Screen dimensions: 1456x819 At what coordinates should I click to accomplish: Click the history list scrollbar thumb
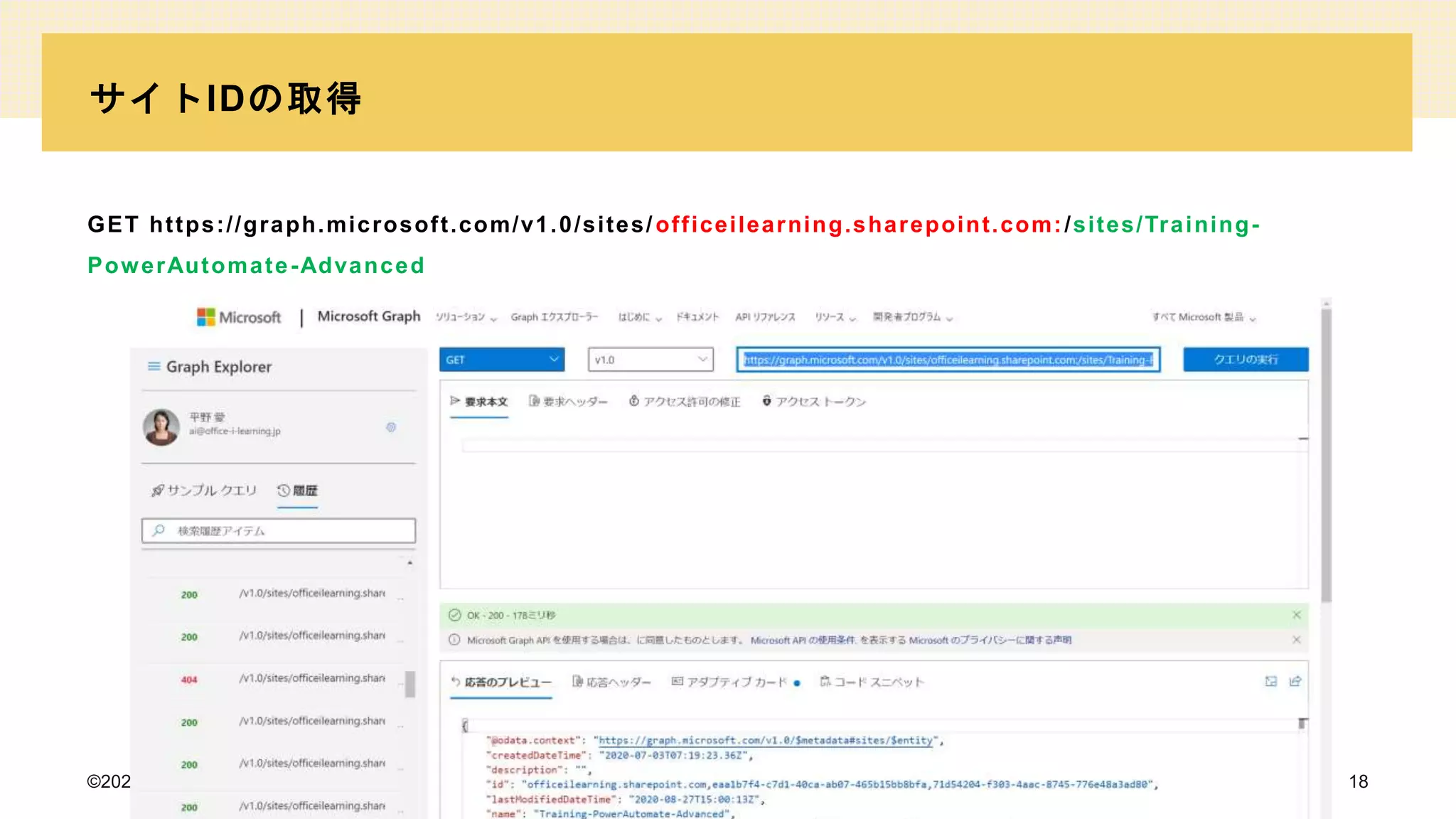click(x=409, y=684)
